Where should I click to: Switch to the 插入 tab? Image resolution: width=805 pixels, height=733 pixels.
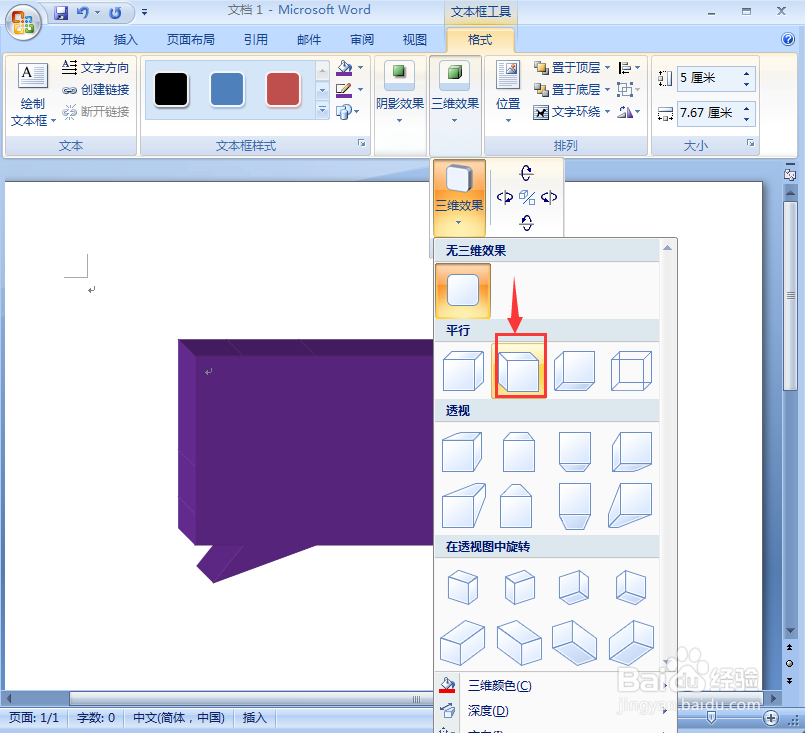tap(126, 40)
